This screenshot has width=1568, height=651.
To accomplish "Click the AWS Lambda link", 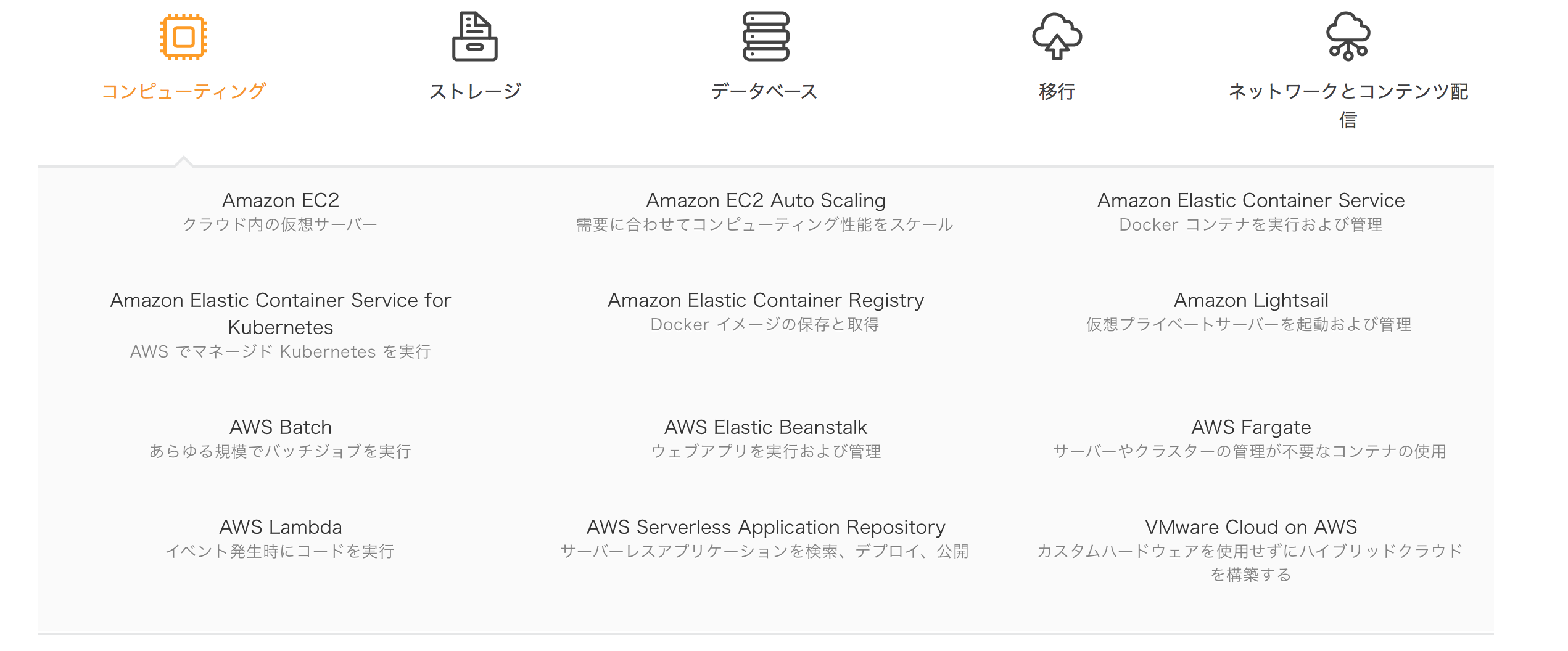I will [x=280, y=527].
